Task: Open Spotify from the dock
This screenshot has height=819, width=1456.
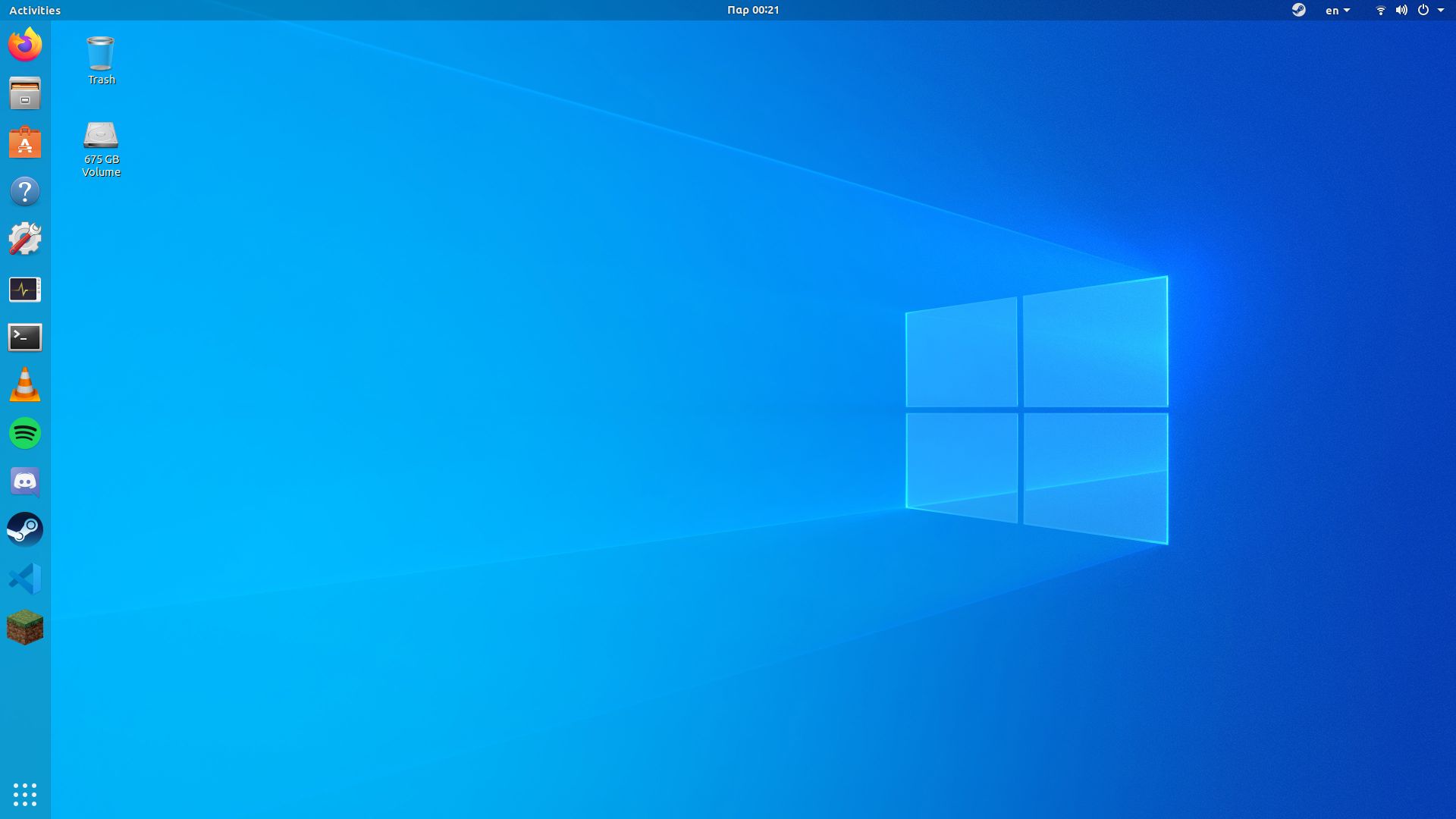Action: (x=25, y=434)
